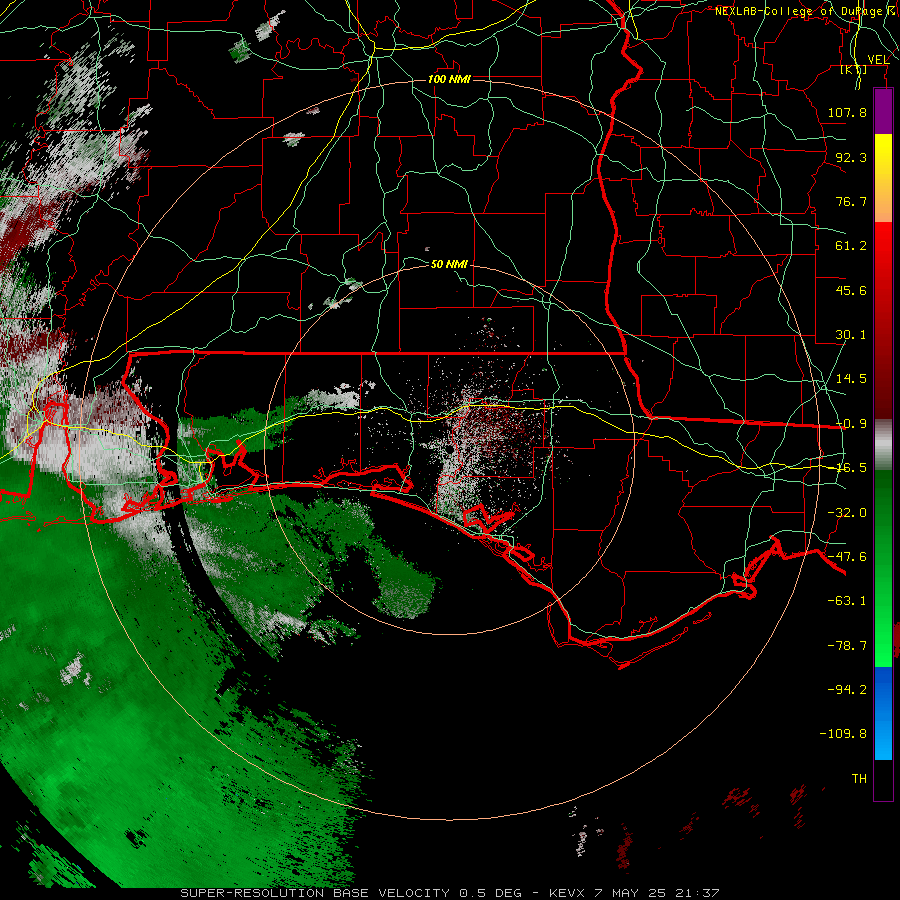900x900 pixels.
Task: Click the VEL legend title
Action: tap(878, 60)
